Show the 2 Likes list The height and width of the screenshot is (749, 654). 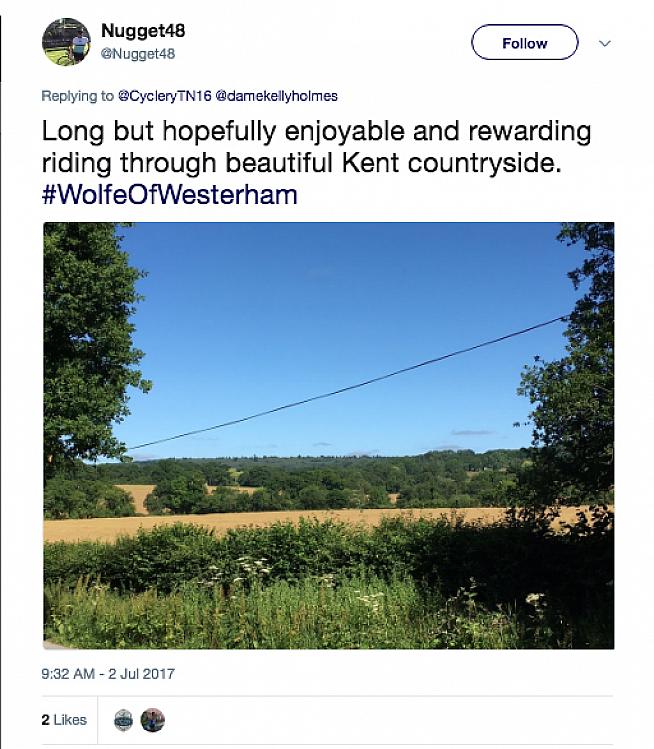click(x=64, y=720)
